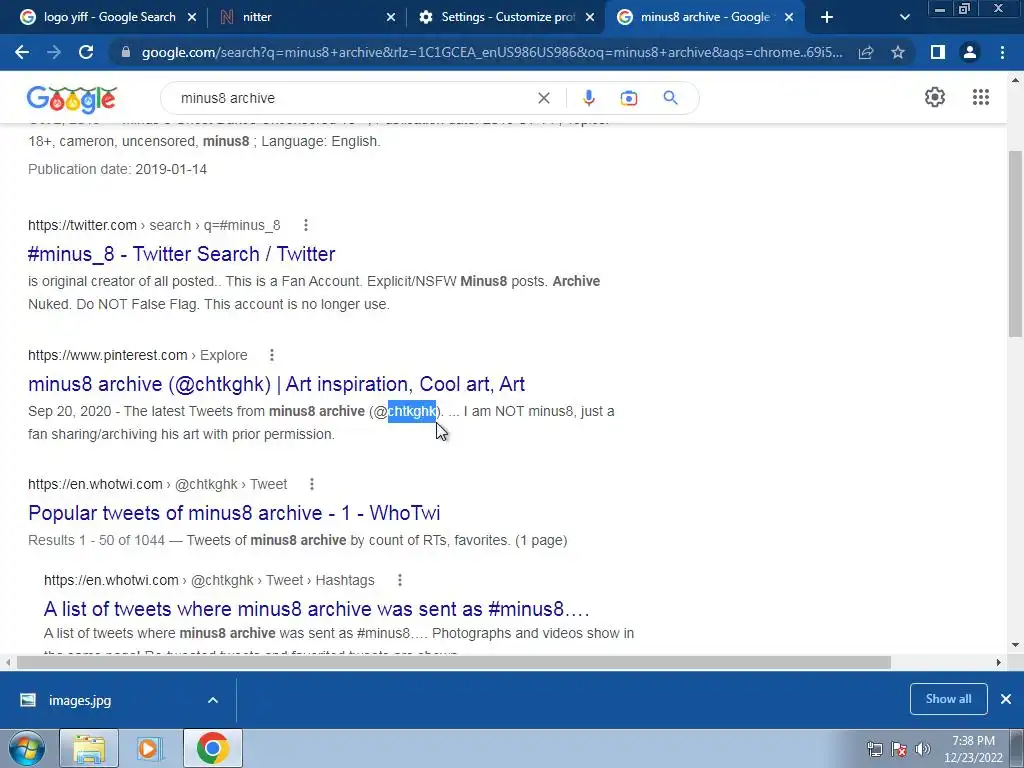The height and width of the screenshot is (768, 1024).
Task: Click the horizontal scrollbar thumb
Action: (x=454, y=662)
